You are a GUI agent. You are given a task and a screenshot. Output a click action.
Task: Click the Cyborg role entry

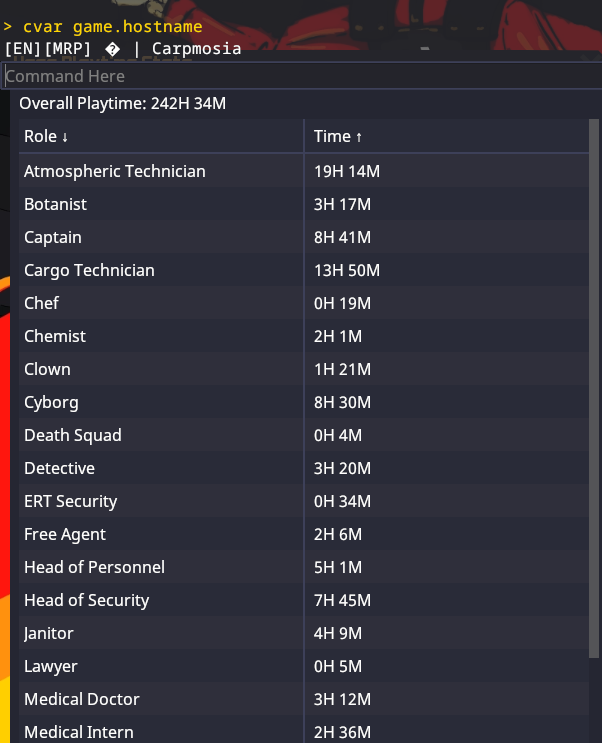(x=51, y=402)
